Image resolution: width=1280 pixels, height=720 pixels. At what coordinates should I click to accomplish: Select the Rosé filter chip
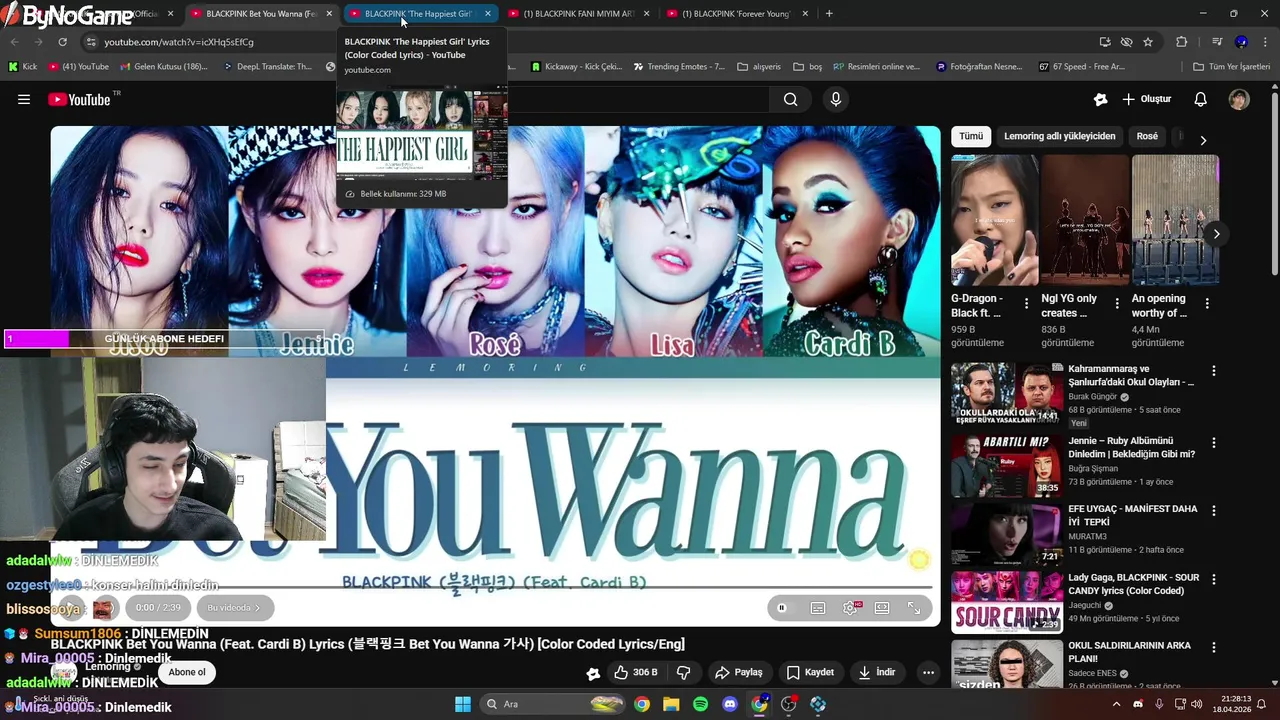[x=1147, y=136]
